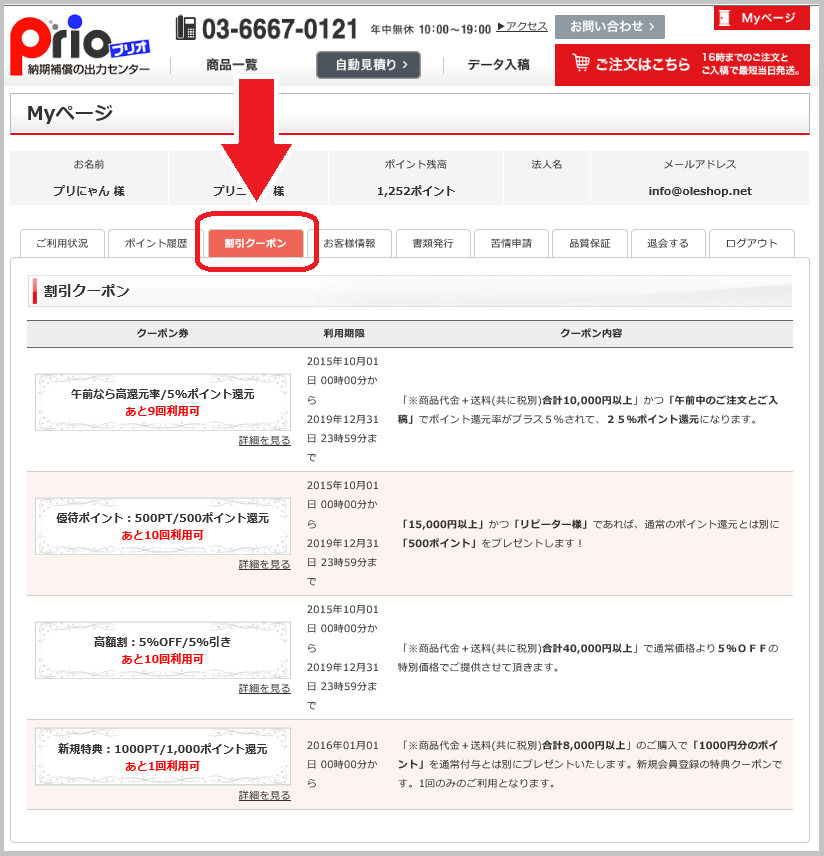This screenshot has height=856, width=824.
Task: Click the Prio logo
Action: point(80,45)
